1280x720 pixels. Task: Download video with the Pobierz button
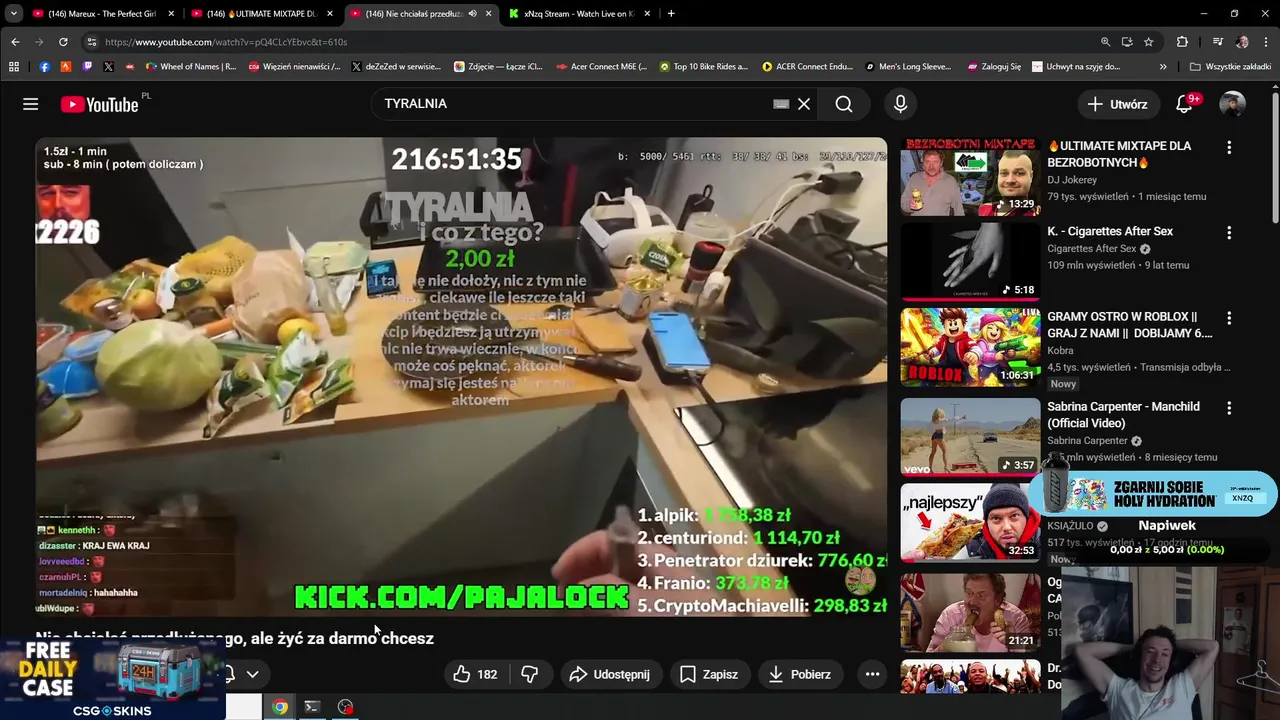point(799,674)
